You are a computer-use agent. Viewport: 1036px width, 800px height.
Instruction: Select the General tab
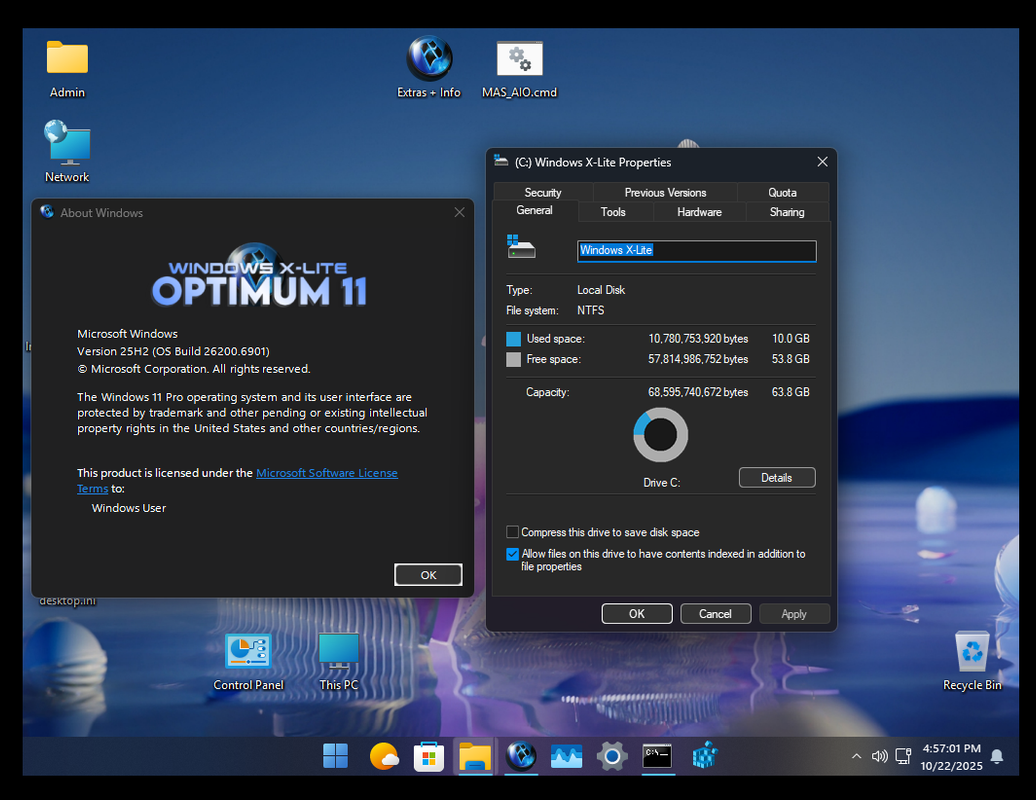click(x=535, y=210)
